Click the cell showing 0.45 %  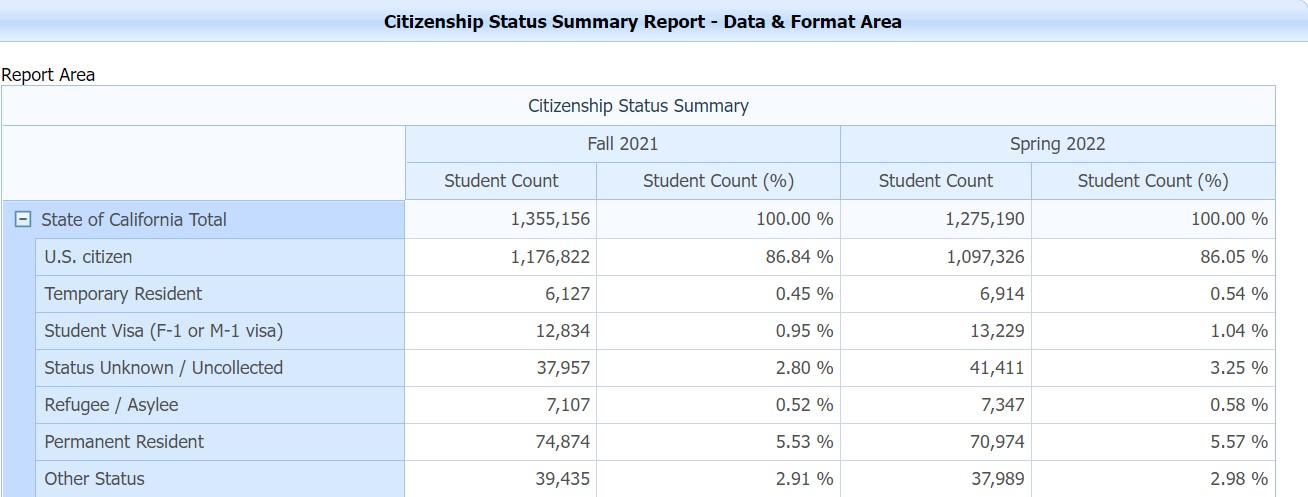pos(718,294)
